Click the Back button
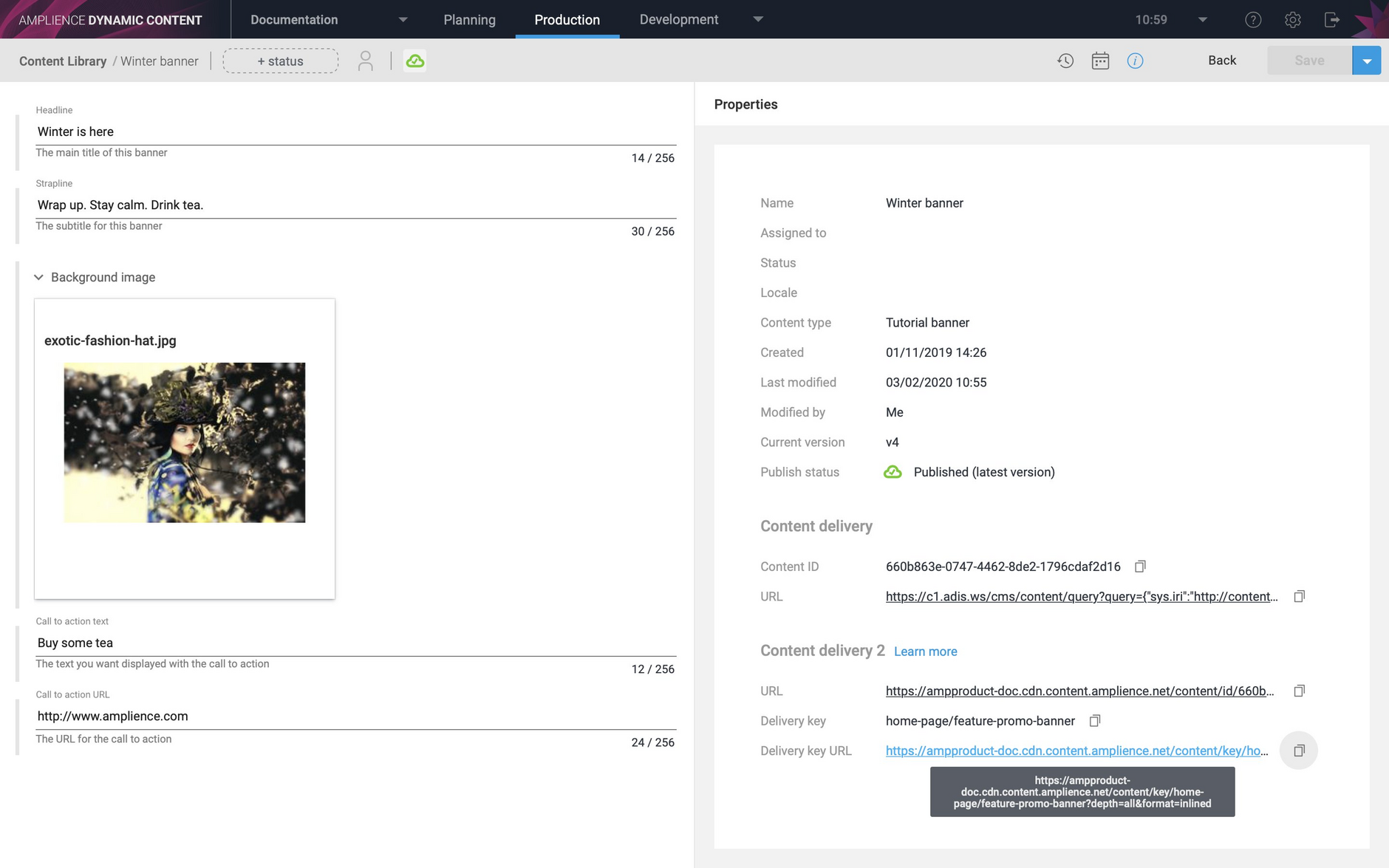This screenshot has height=868, width=1389. [x=1222, y=60]
